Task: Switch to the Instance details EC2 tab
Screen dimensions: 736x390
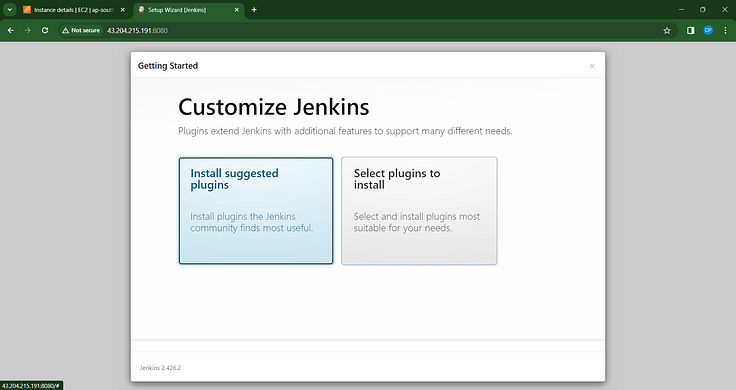Action: coord(75,10)
